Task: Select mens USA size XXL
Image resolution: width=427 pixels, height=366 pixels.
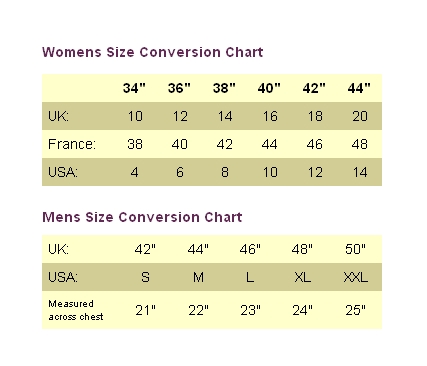Action: coord(356,277)
